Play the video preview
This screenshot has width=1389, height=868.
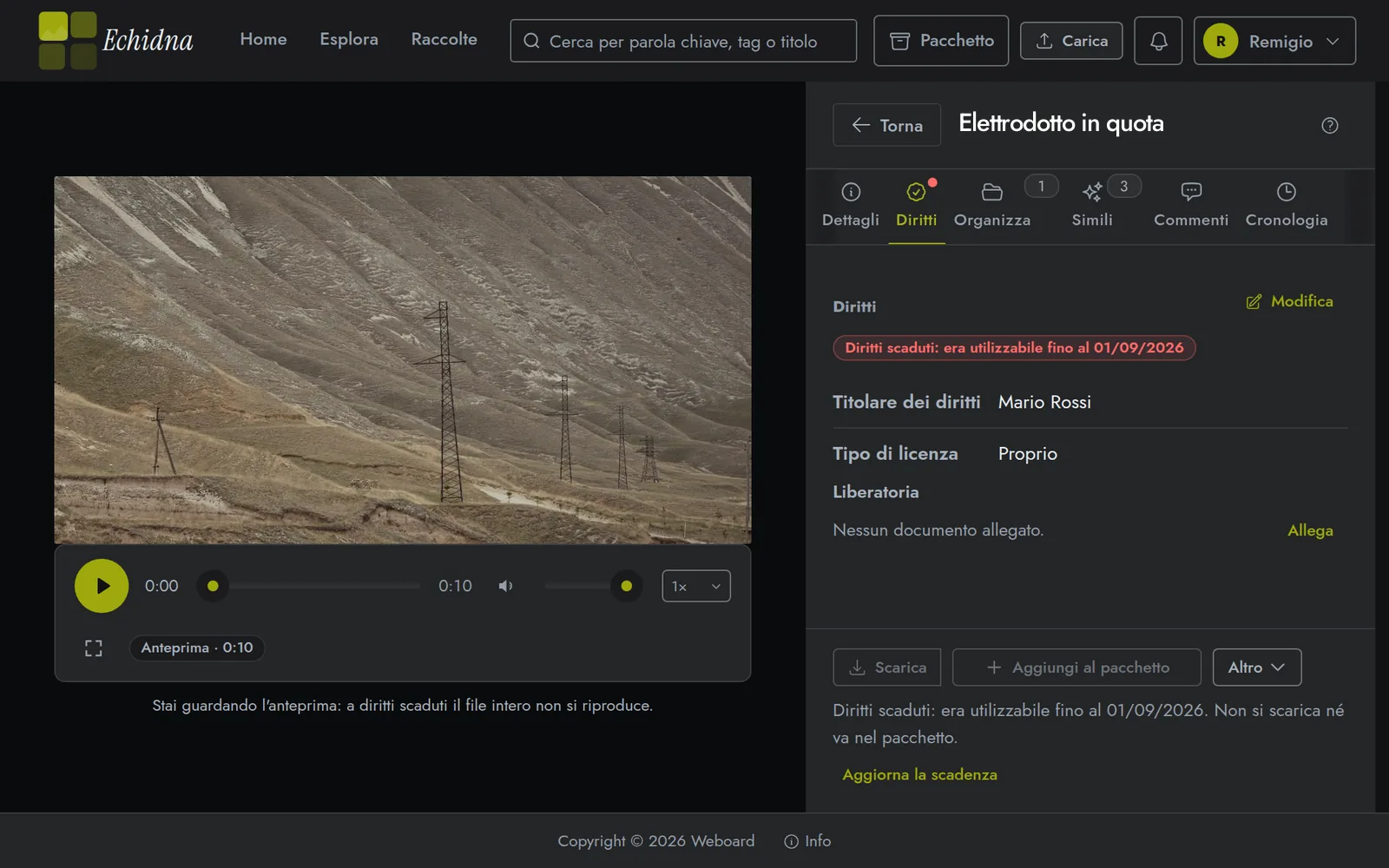[102, 586]
